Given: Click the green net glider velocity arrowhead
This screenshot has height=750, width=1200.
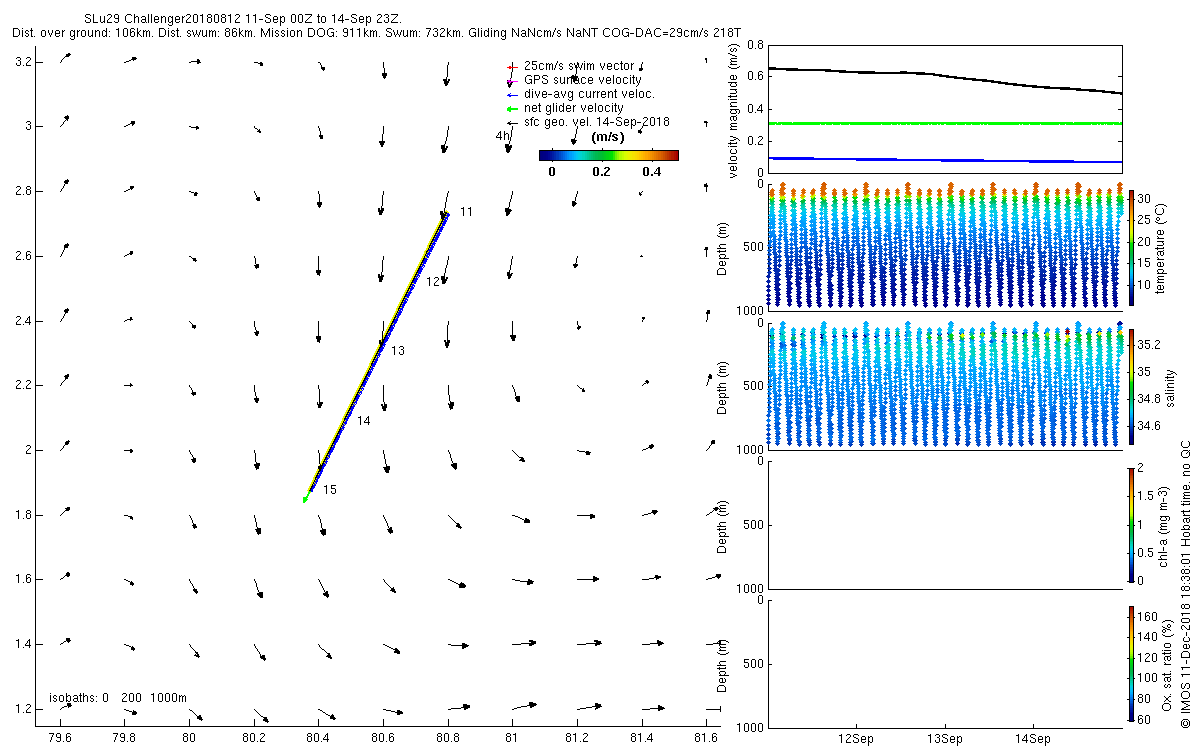Looking at the screenshot, I should pos(306,498).
